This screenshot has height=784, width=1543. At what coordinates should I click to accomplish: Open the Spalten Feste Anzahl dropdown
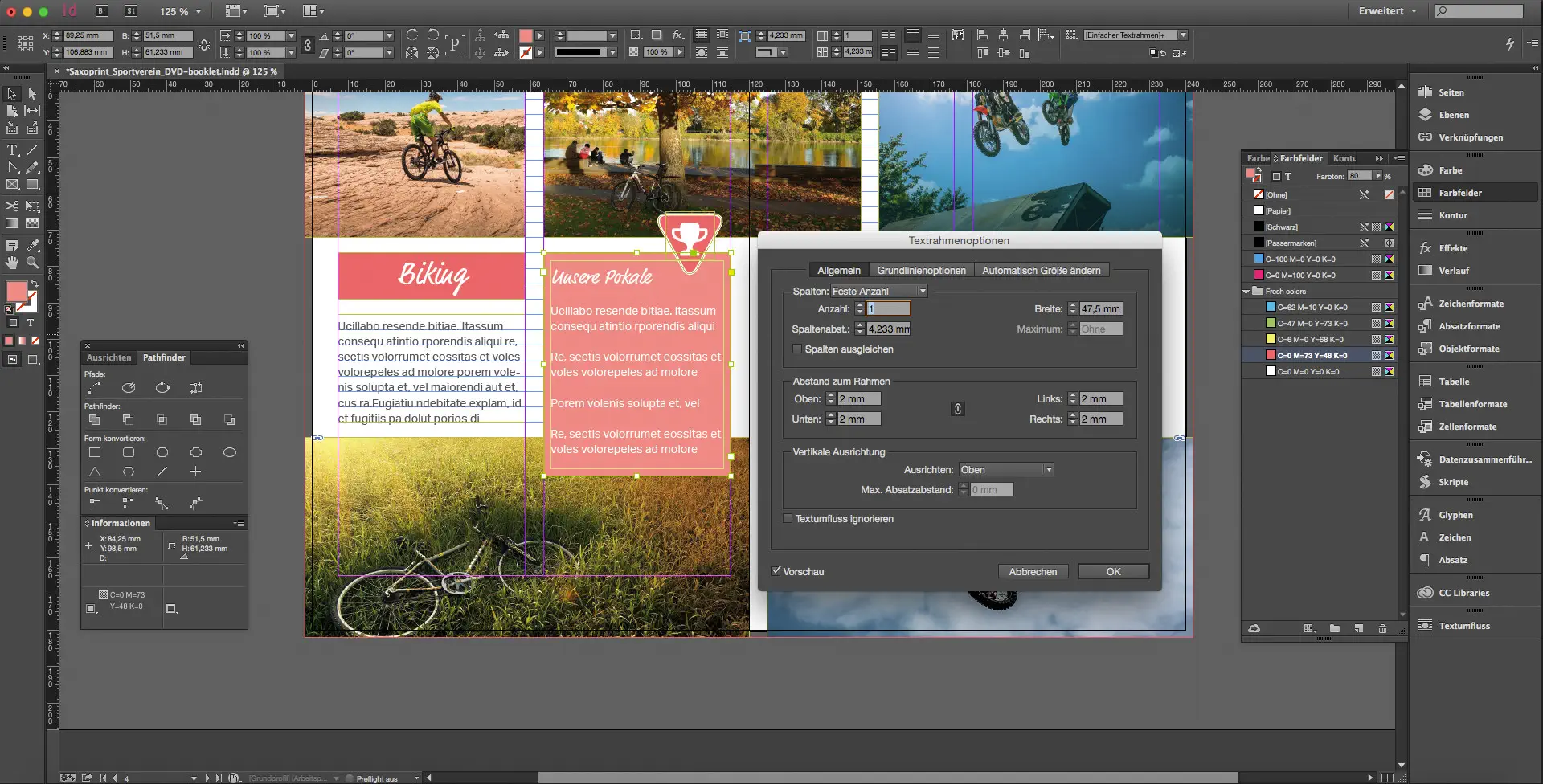(x=879, y=292)
